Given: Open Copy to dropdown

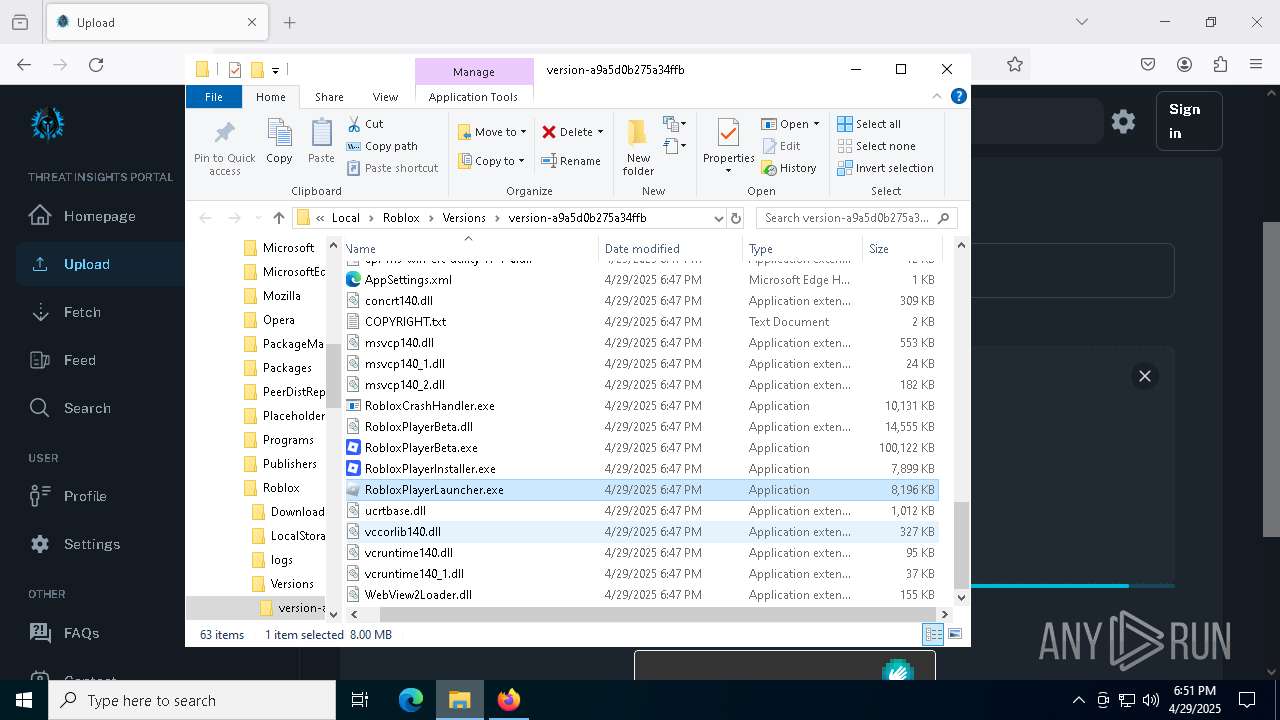Looking at the screenshot, I should [x=492, y=161].
